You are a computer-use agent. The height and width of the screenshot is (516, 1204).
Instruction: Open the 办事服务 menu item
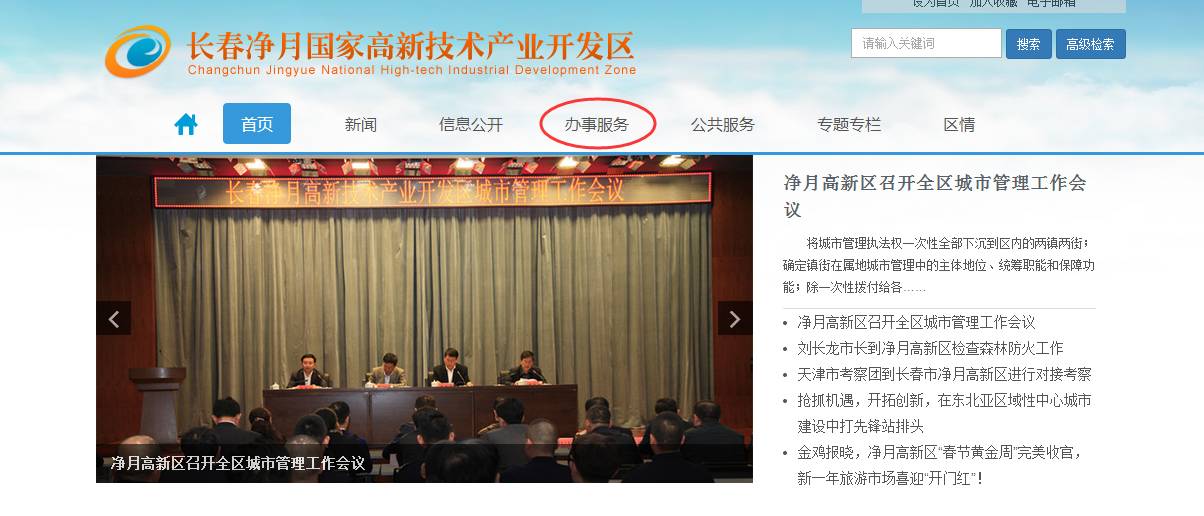click(597, 125)
